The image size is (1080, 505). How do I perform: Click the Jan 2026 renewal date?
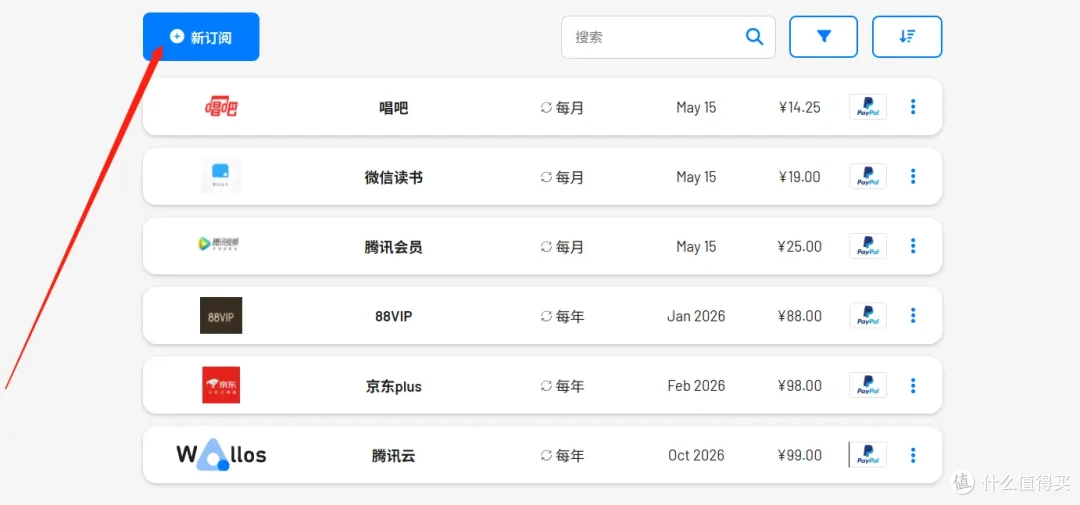coord(696,316)
